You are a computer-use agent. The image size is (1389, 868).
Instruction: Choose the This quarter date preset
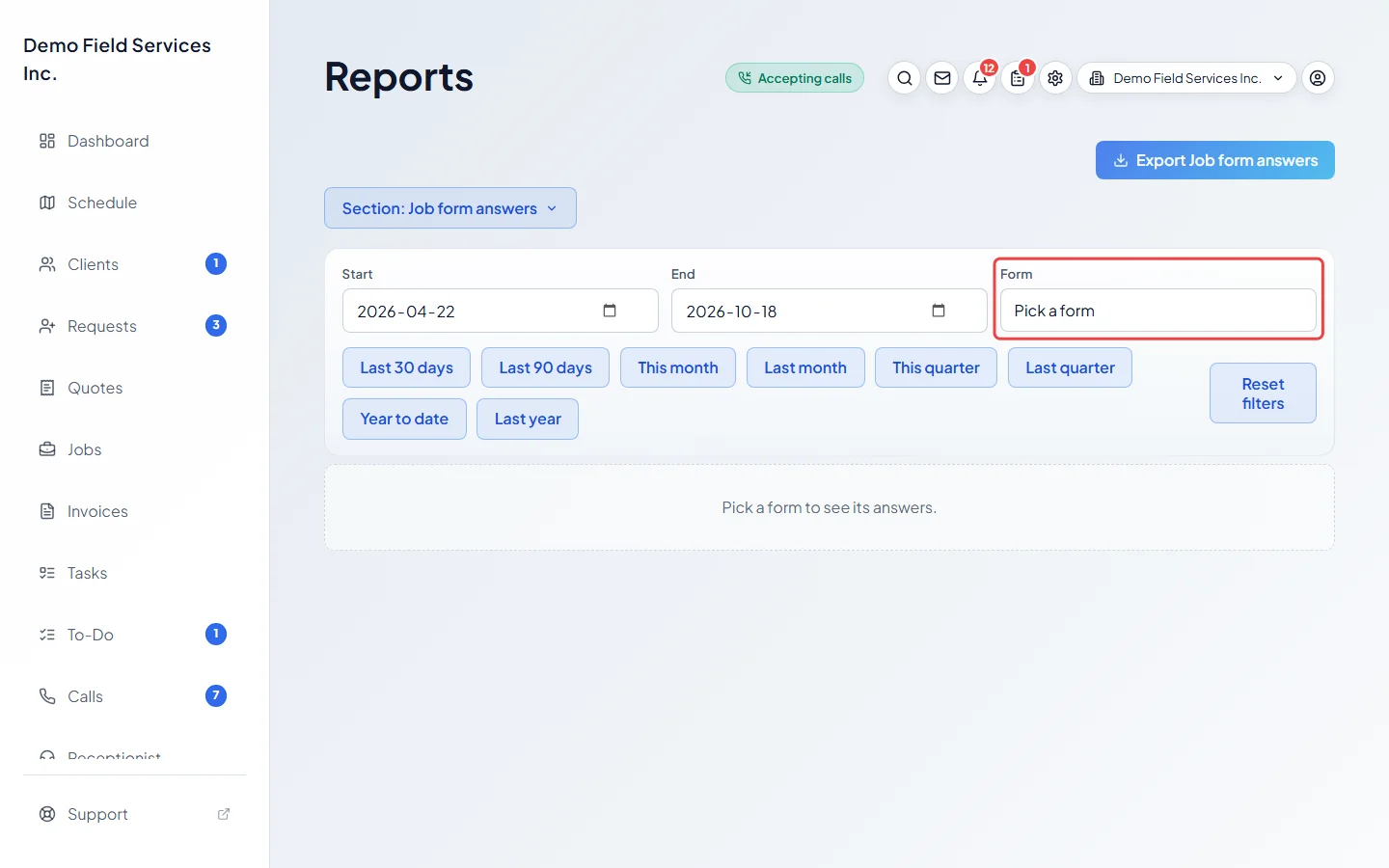coord(936,367)
